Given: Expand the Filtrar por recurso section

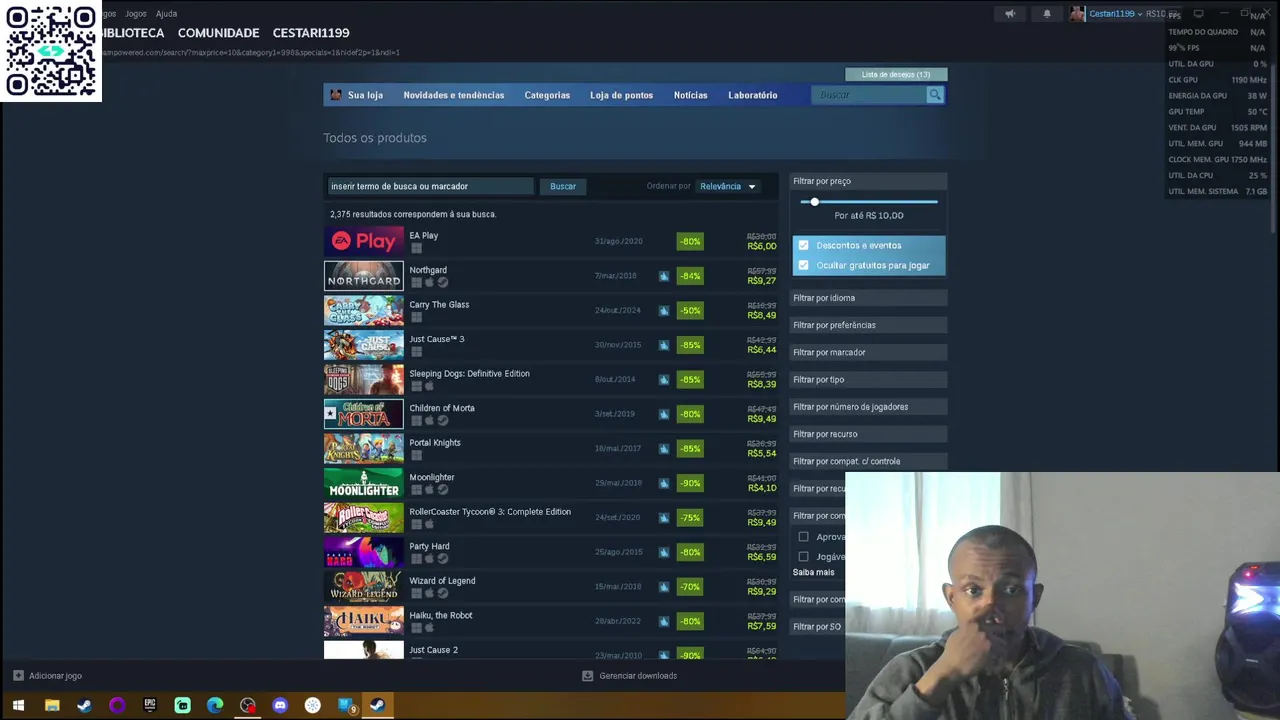Looking at the screenshot, I should (868, 434).
